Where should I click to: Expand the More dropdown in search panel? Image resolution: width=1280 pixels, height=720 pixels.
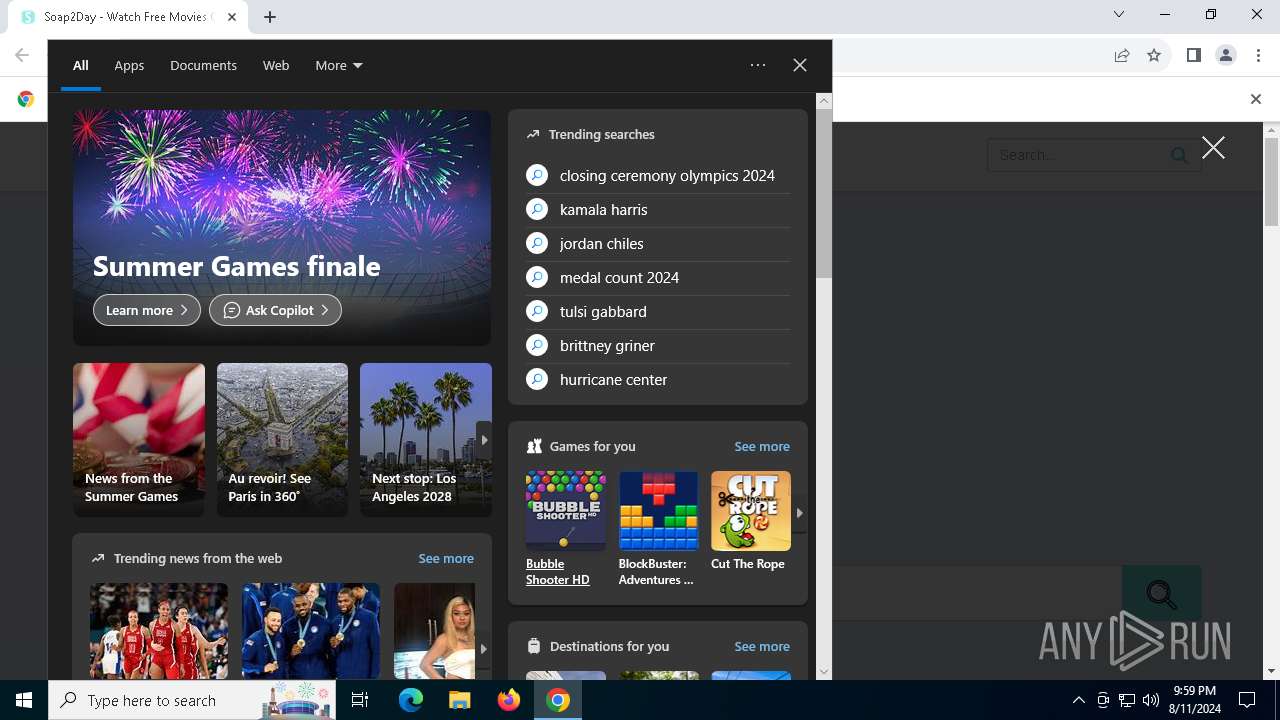click(339, 65)
